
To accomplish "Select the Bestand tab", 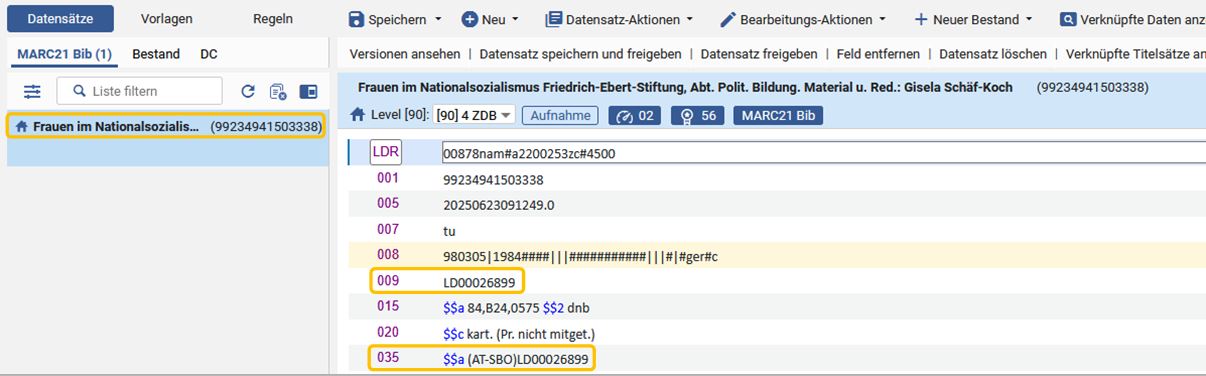I will pos(156,54).
